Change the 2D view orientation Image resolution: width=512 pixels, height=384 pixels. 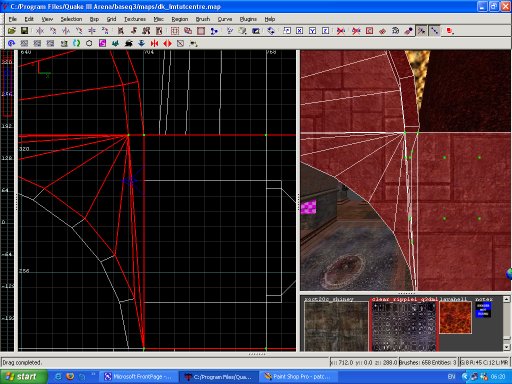point(230,31)
